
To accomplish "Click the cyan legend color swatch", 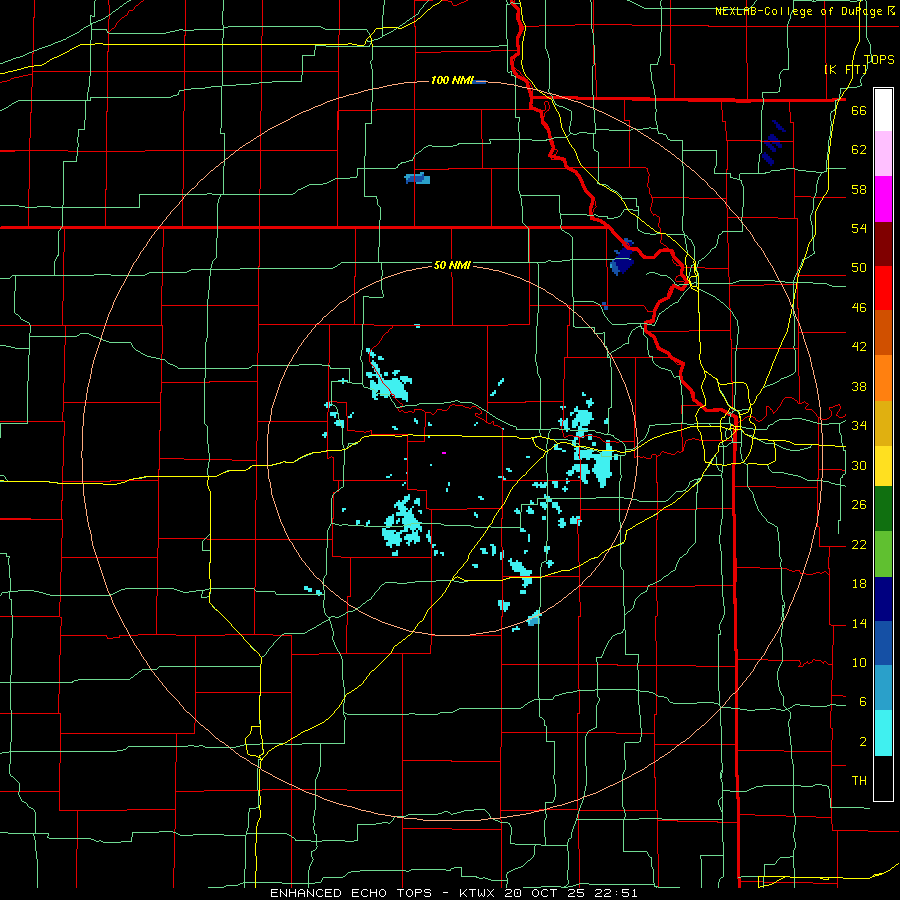I will click(883, 733).
